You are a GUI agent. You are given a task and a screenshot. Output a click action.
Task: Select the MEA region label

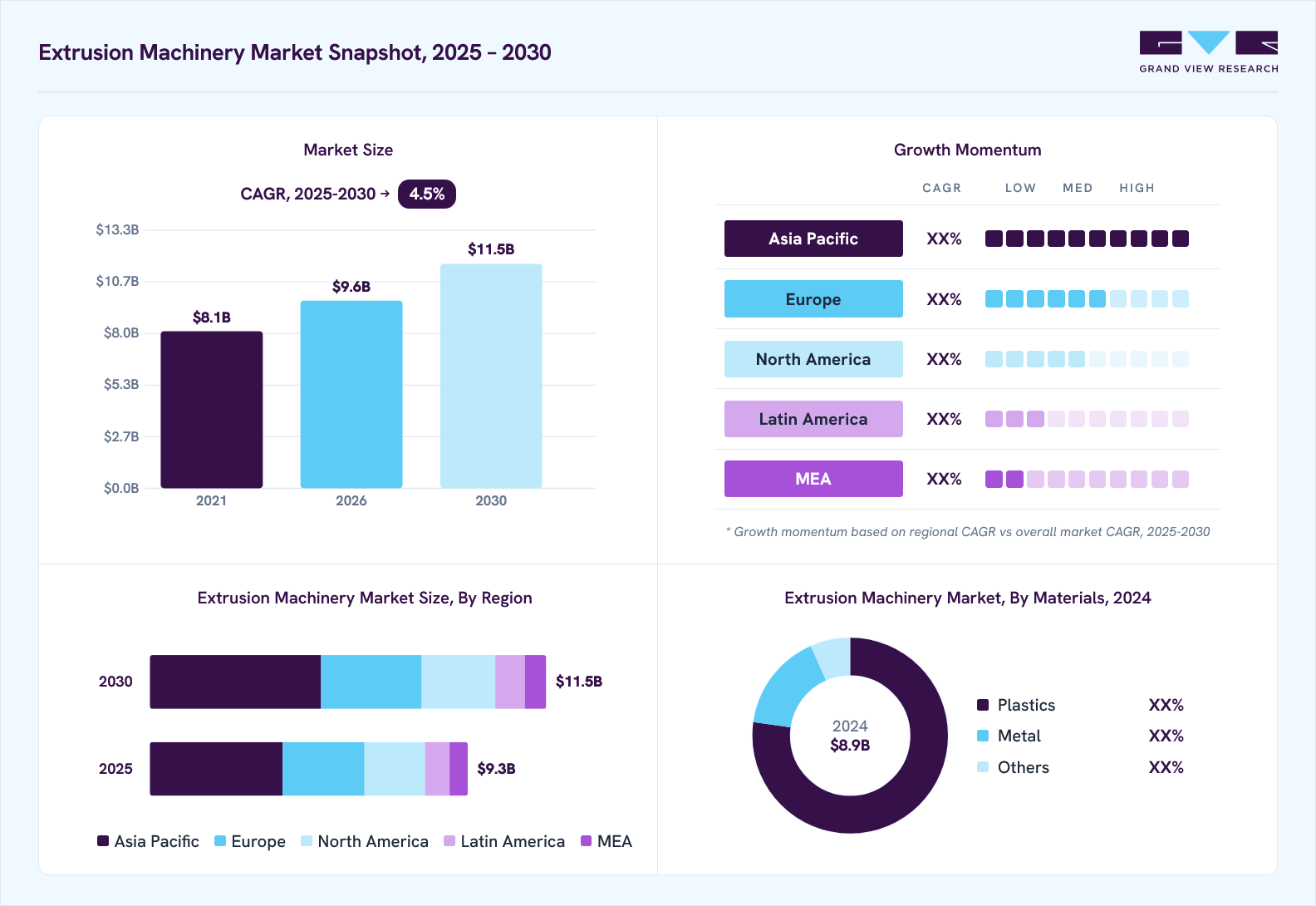click(813, 479)
